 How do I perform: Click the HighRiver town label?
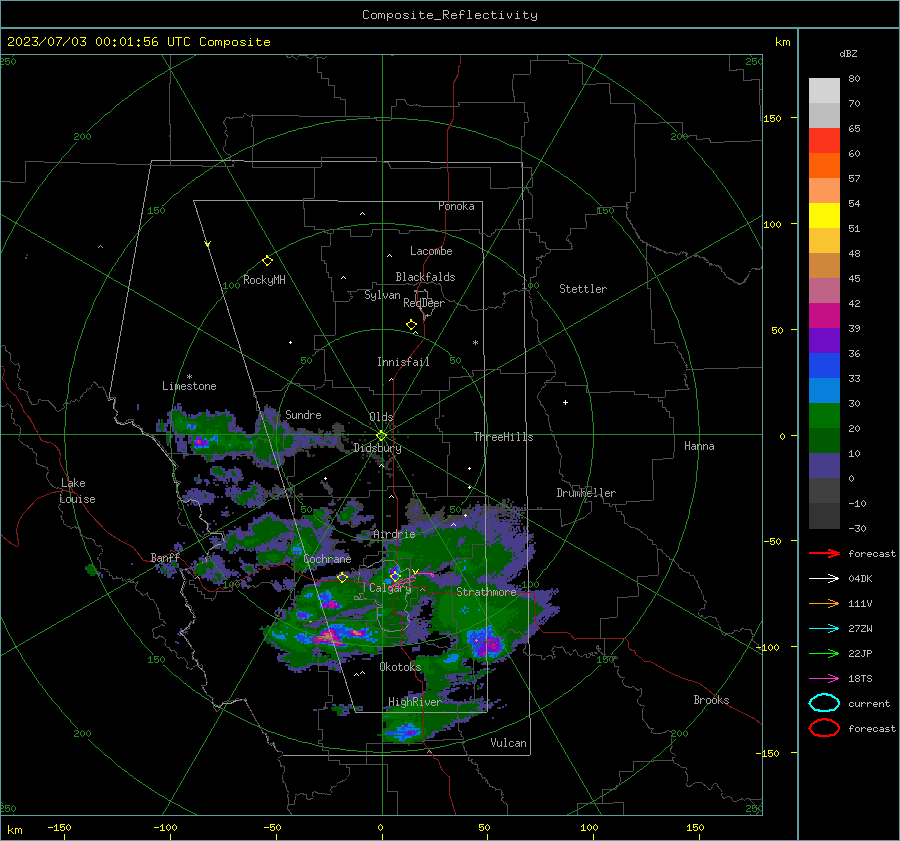[x=414, y=702]
